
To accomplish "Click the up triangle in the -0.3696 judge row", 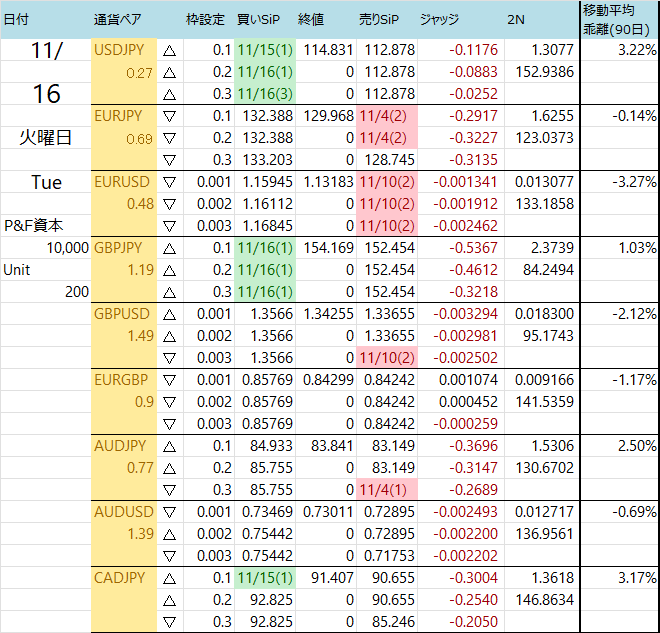I will coord(169,447).
